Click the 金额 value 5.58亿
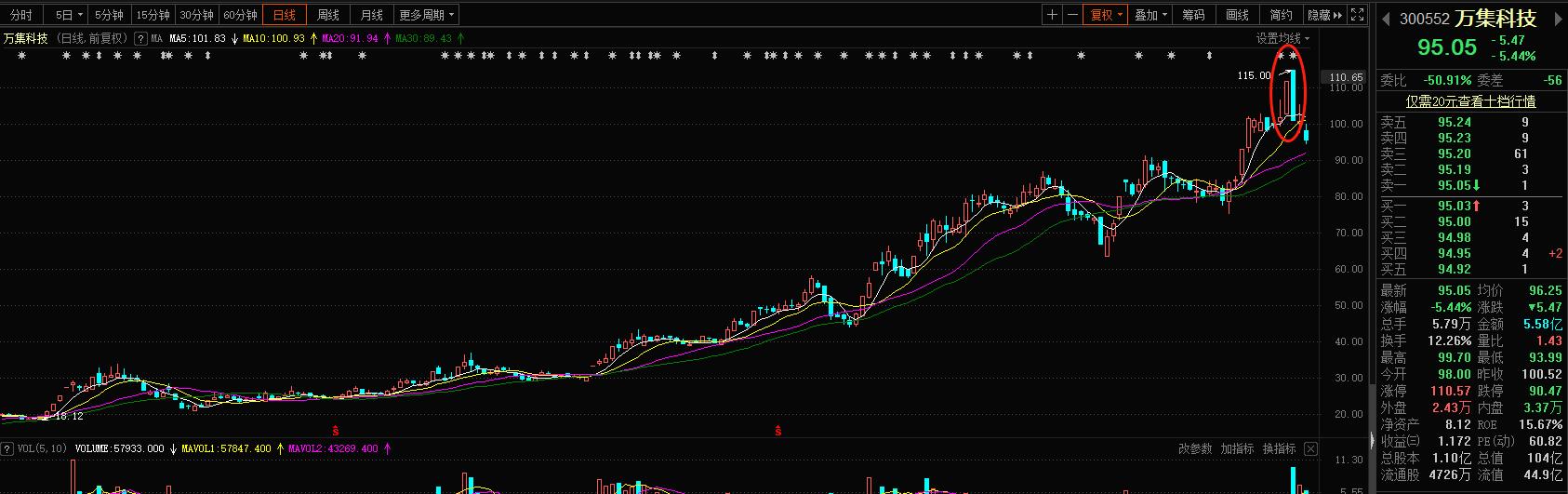 [x=1542, y=325]
